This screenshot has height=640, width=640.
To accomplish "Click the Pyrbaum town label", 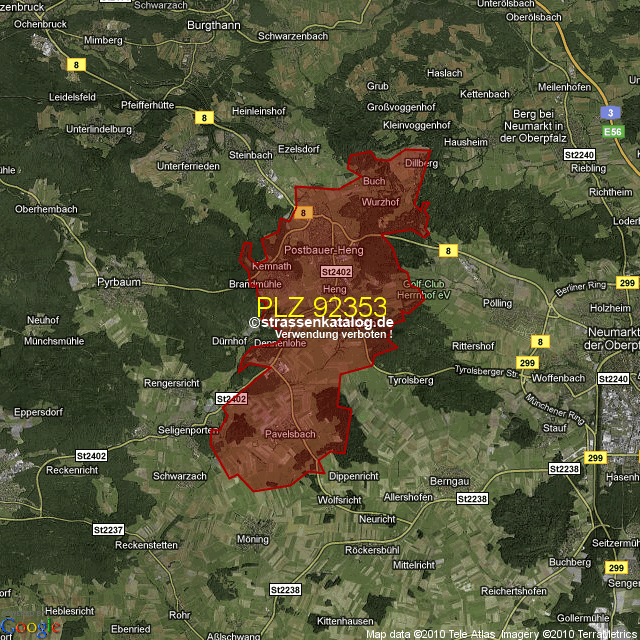I will tap(118, 283).
